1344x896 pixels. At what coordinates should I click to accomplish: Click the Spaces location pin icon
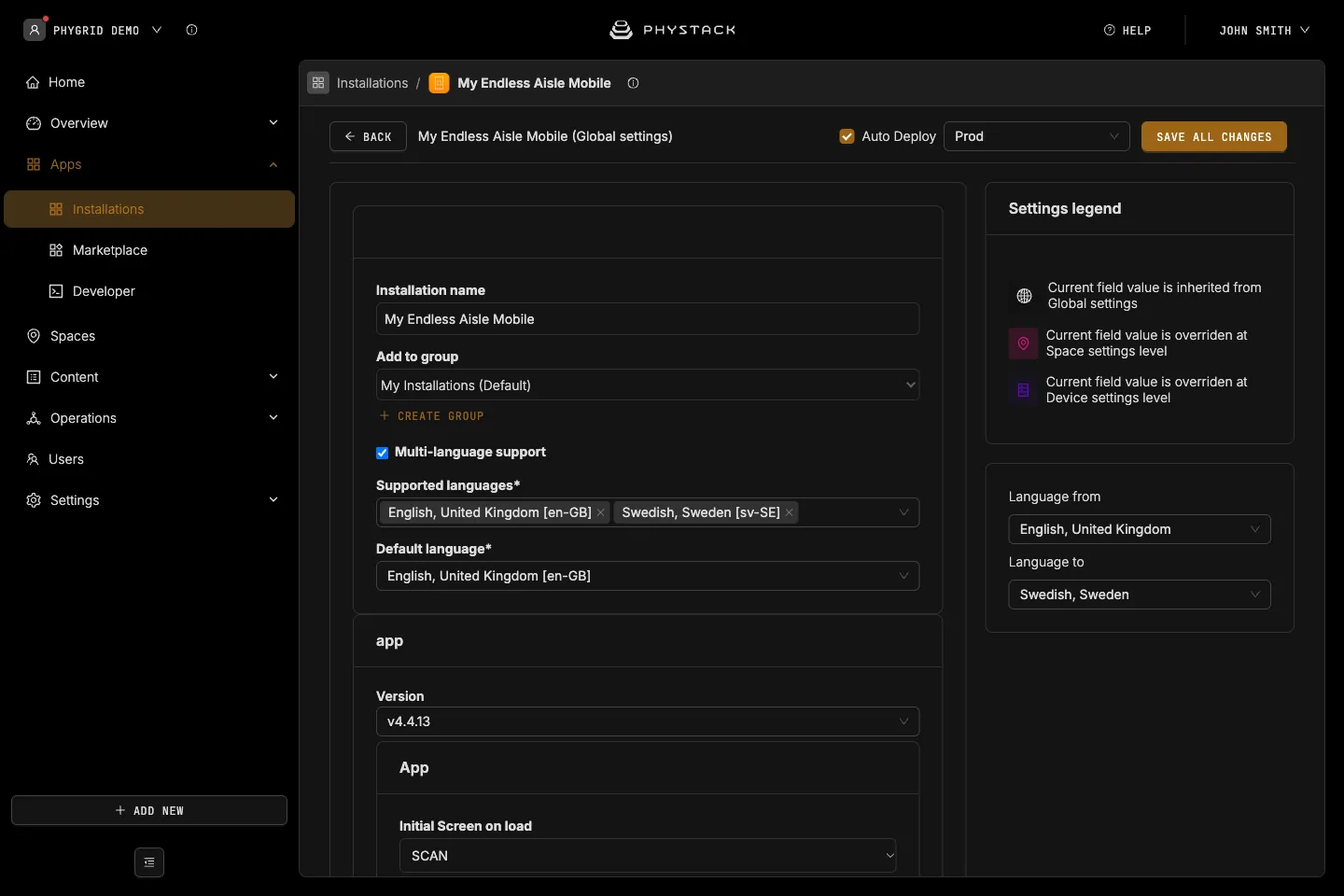(x=34, y=336)
